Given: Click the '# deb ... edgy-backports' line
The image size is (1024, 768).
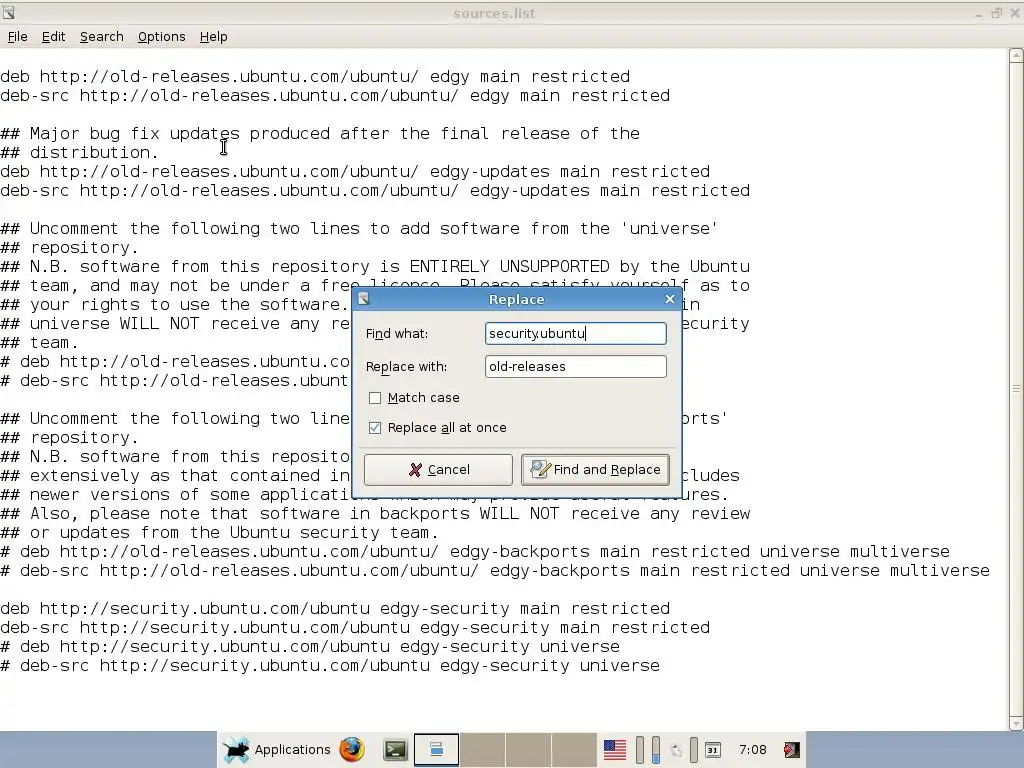Looking at the screenshot, I should pos(475,551).
